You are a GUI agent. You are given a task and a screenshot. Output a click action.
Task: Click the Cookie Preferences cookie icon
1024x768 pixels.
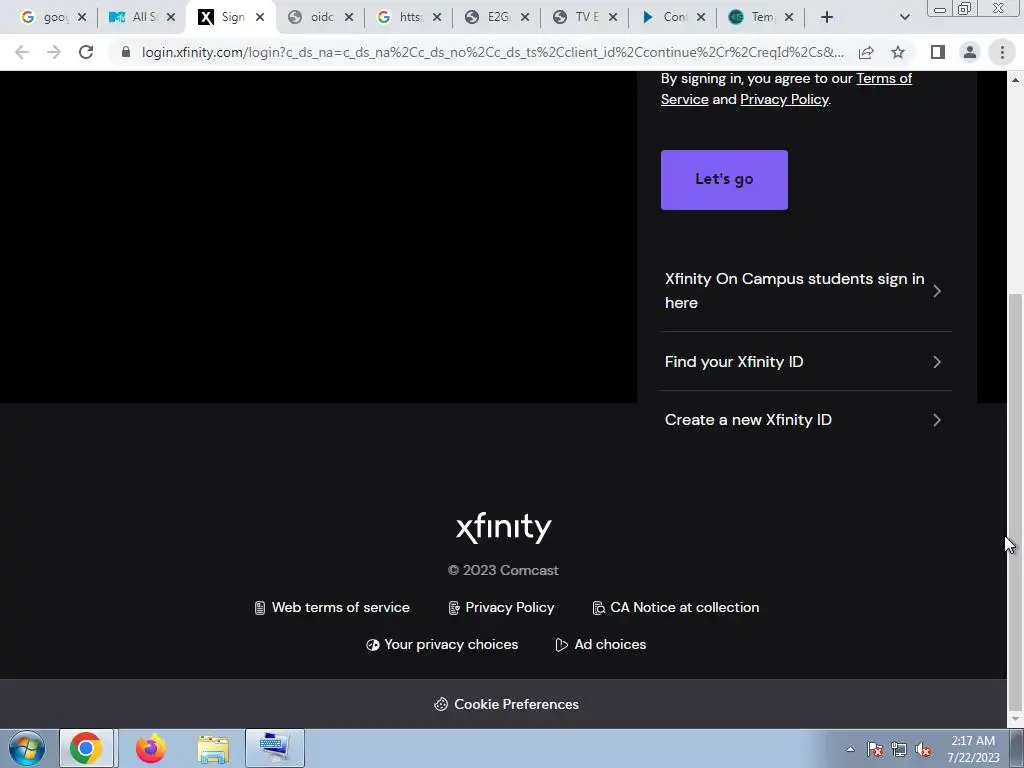coord(441,704)
